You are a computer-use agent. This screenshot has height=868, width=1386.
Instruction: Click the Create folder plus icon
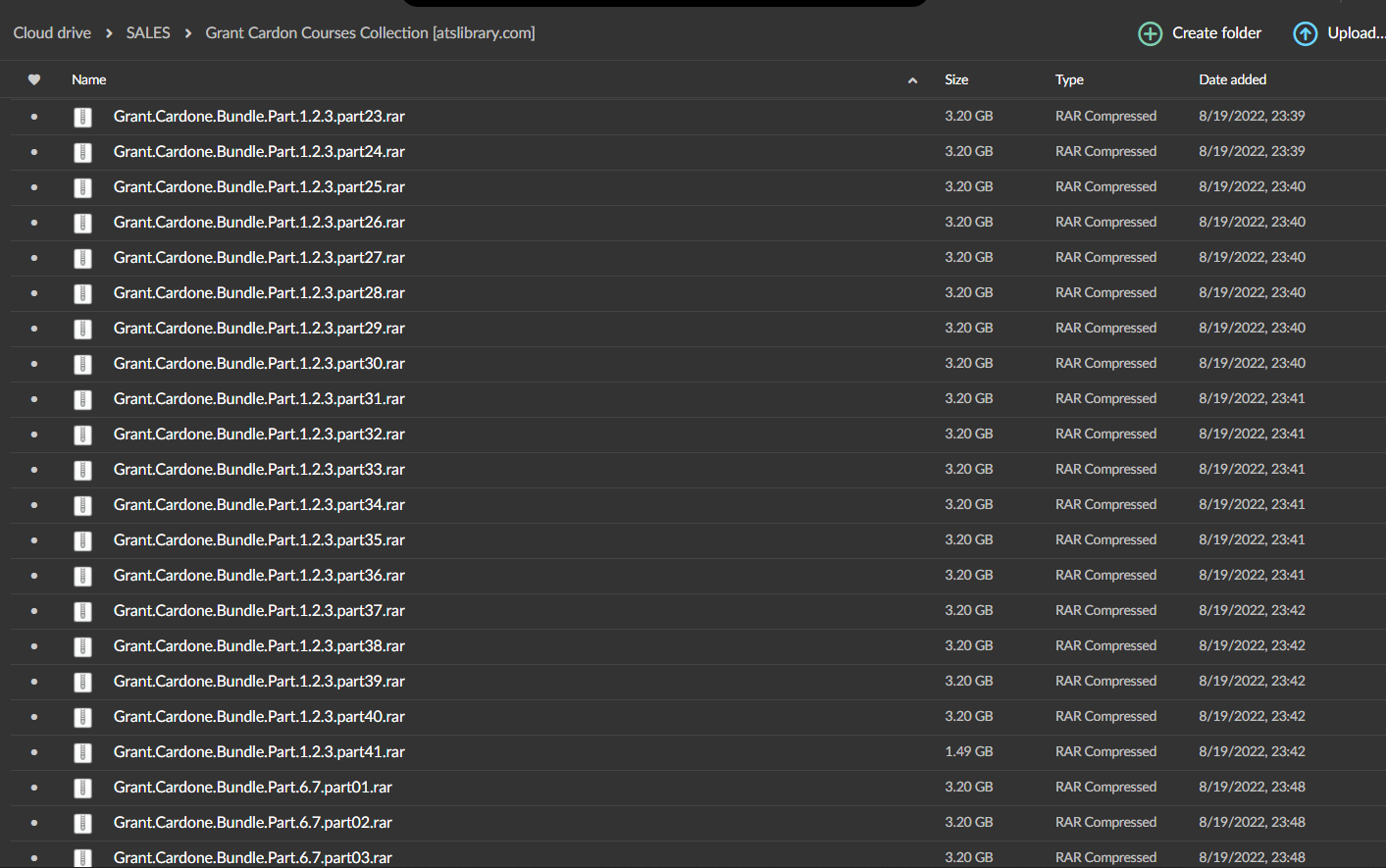pyautogui.click(x=1149, y=32)
